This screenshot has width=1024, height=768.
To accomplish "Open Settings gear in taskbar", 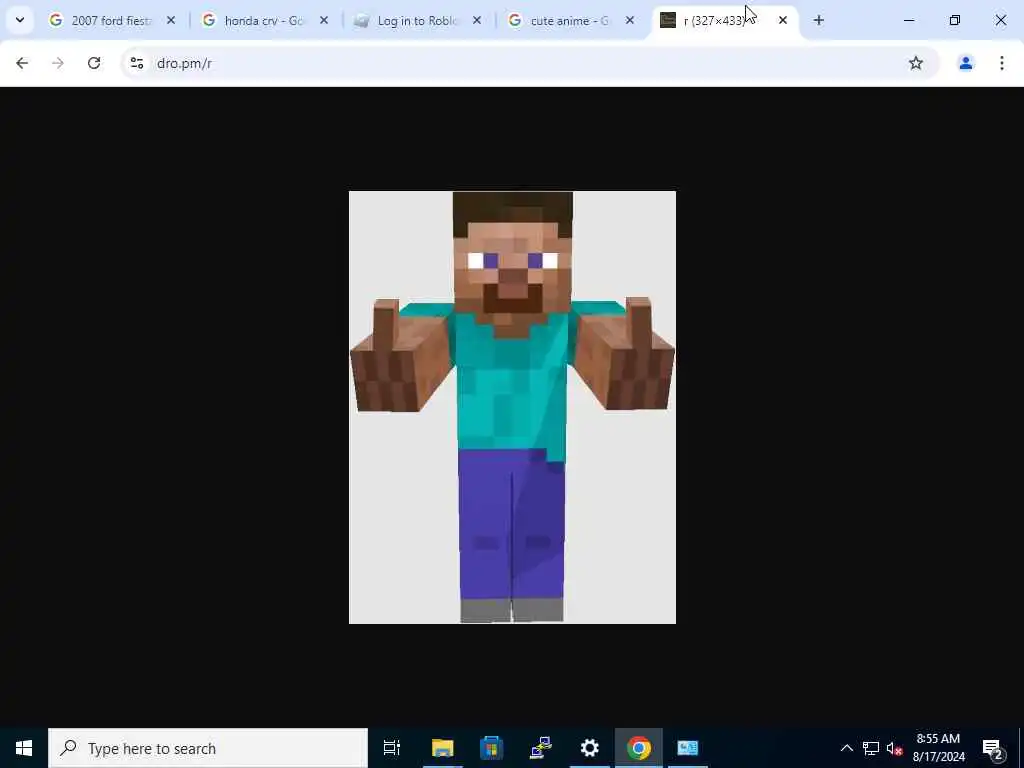I will [x=590, y=748].
